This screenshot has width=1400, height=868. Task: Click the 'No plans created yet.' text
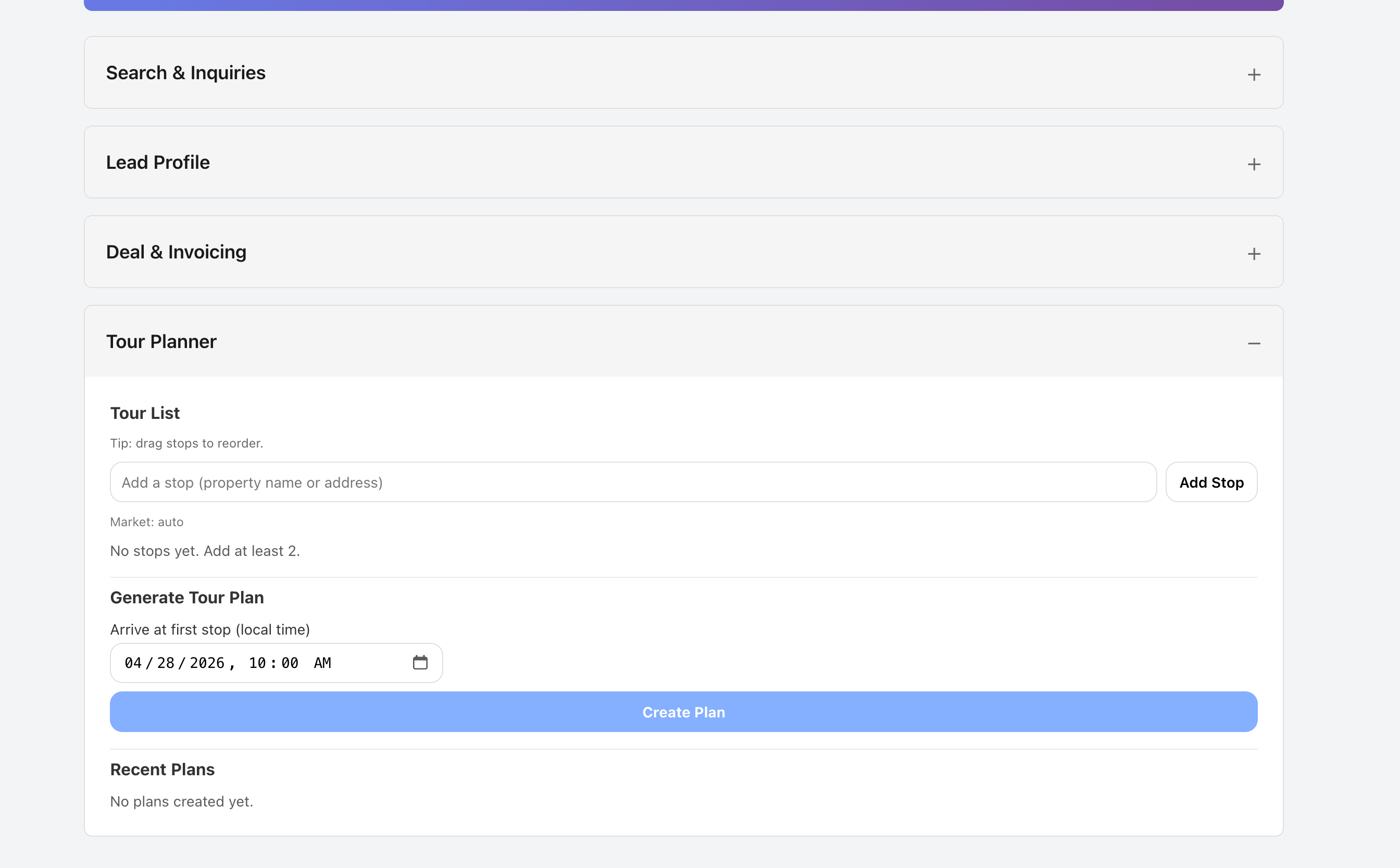pos(181,801)
